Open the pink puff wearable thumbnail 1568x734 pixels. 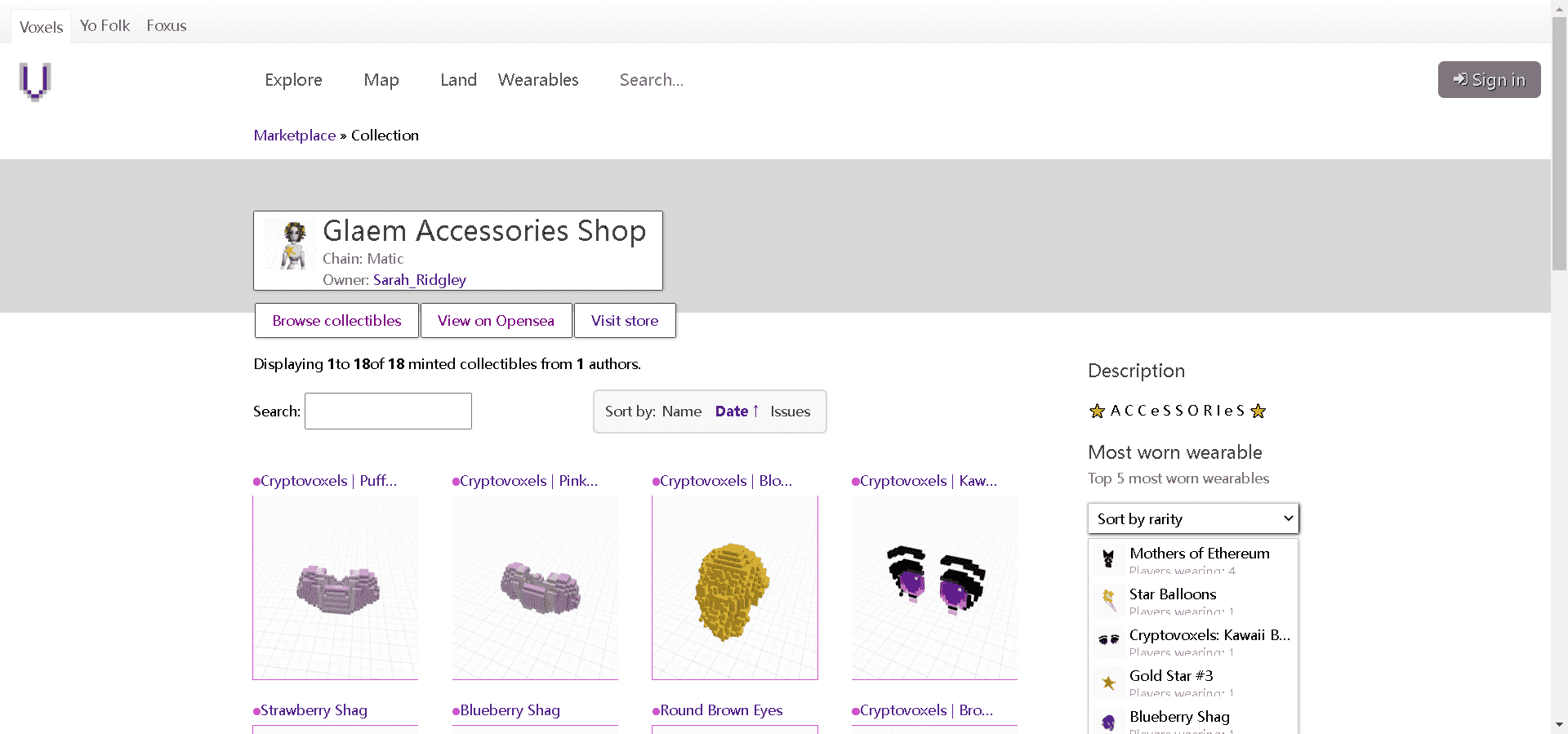[x=536, y=588]
